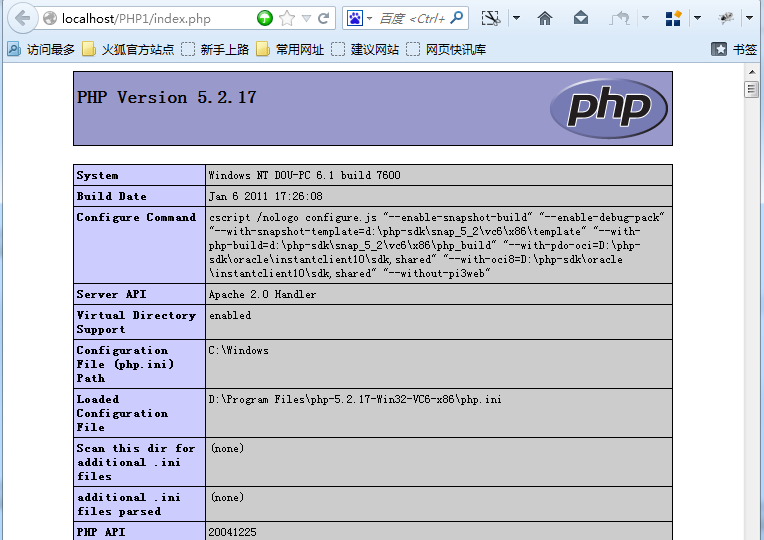Click the Apache 2.0 Handler value
The image size is (764, 540).
263,294
